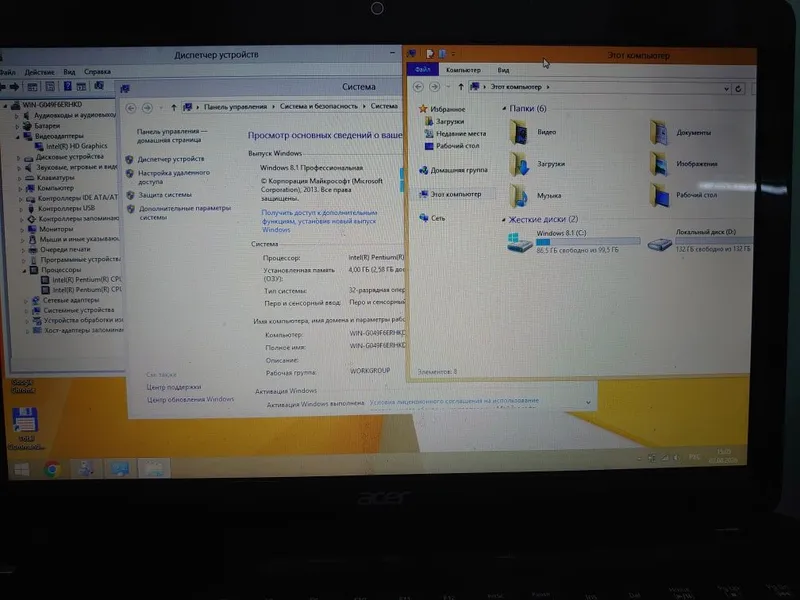Viewport: 800px width, 600px height.
Task: Select Этот компьютер in sidebar
Action: (x=450, y=194)
